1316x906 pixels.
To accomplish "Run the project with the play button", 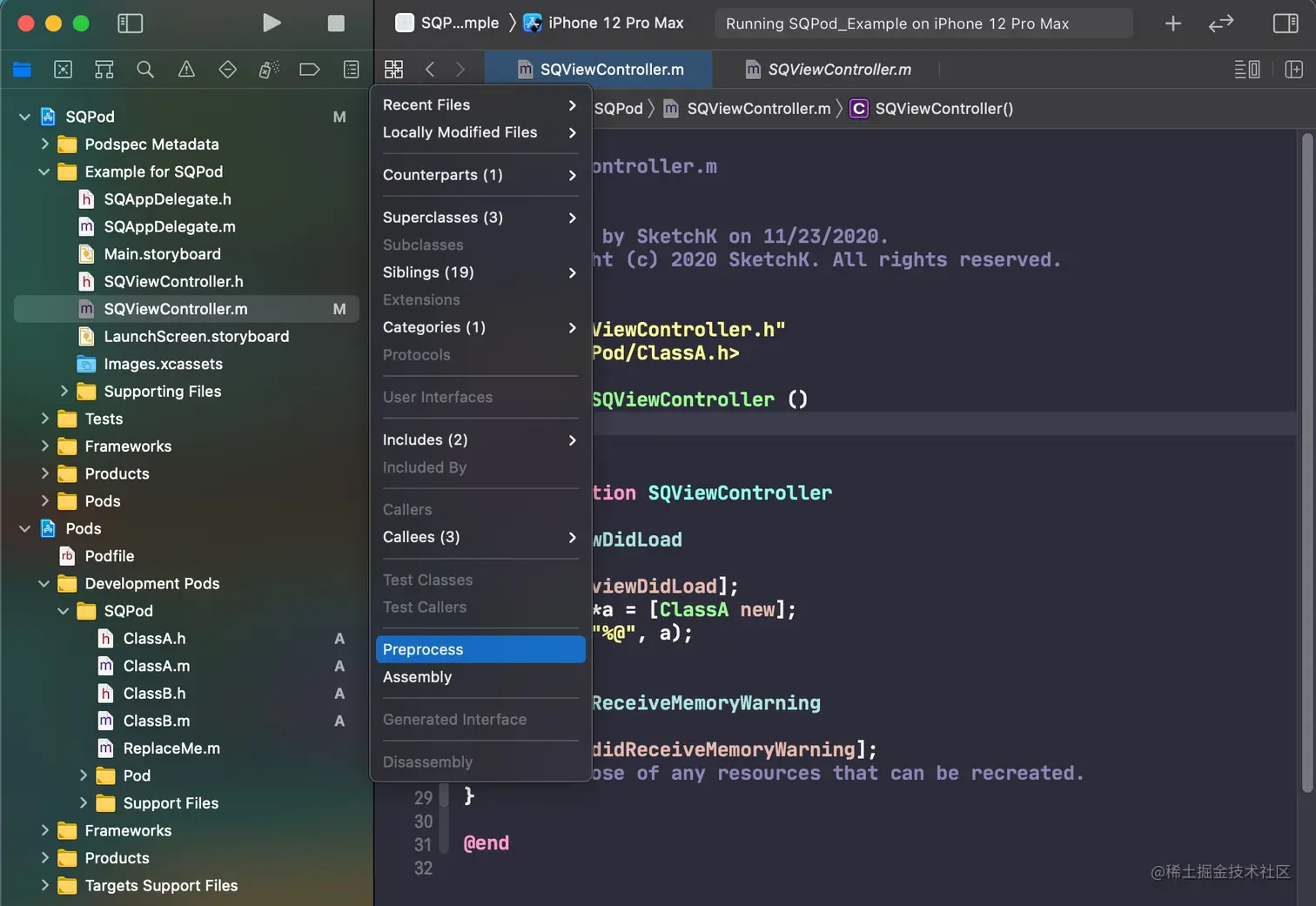I will coord(272,23).
